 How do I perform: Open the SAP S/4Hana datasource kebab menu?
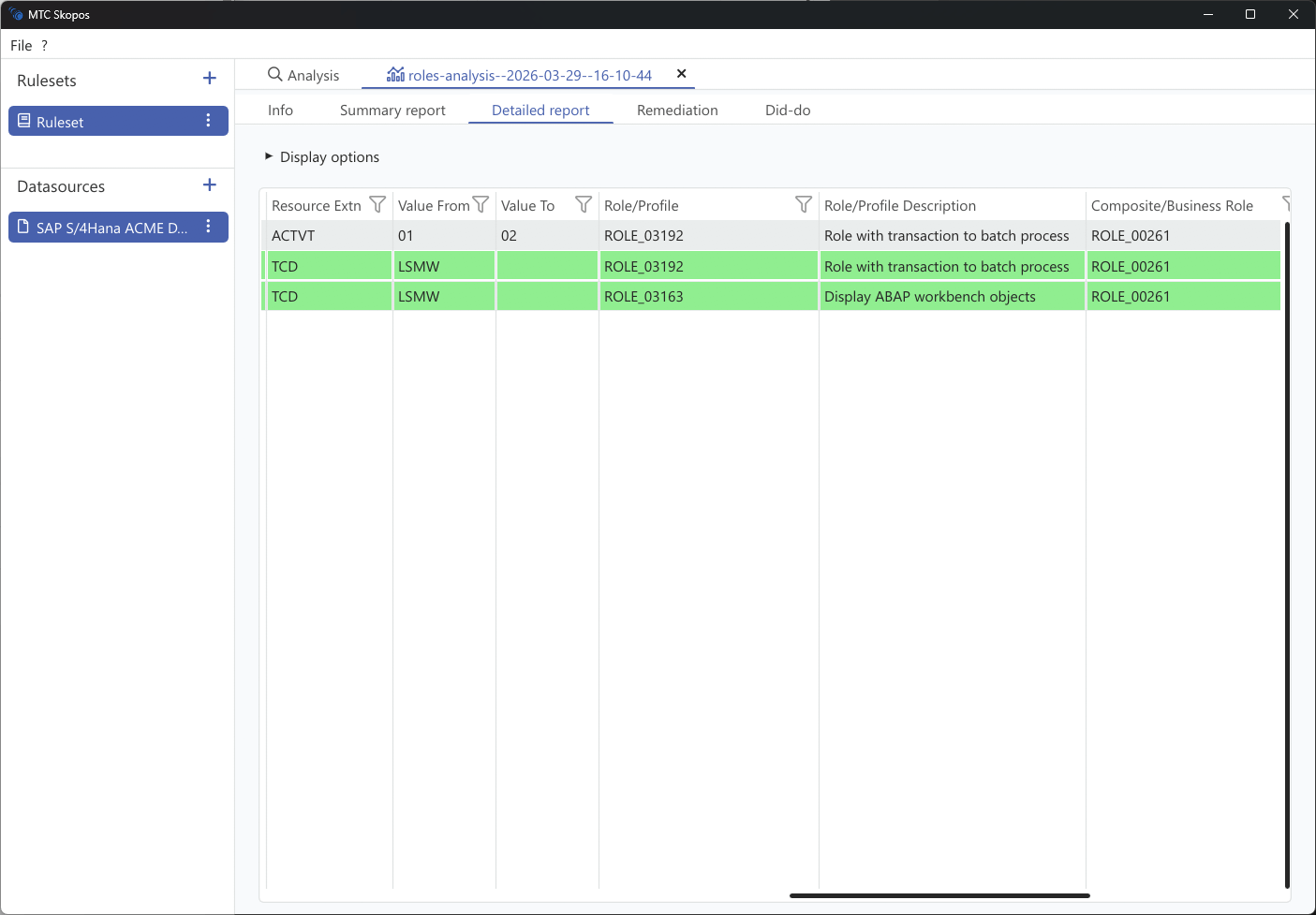point(208,227)
